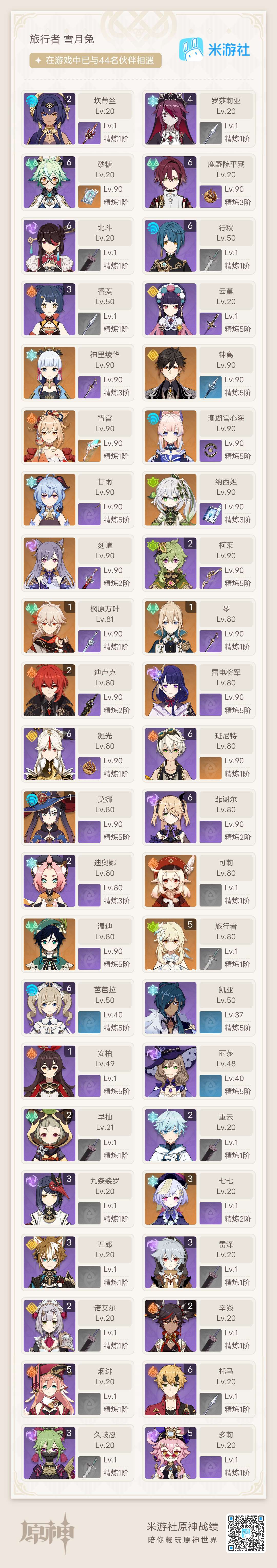Click 宵宫's bow weapon icon
Image resolution: width=277 pixels, height=1568 pixels.
point(89,450)
